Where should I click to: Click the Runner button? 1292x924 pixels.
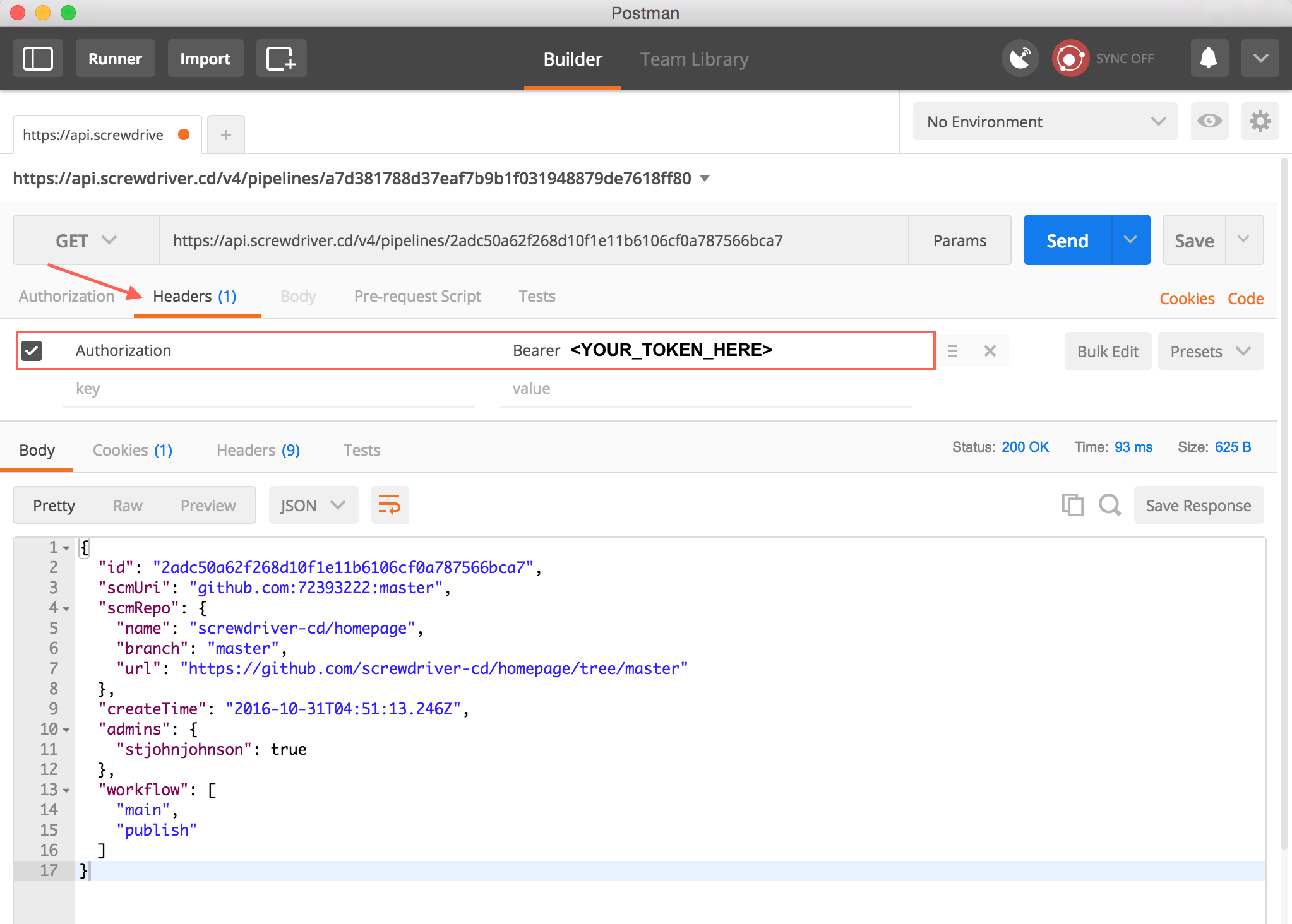115,59
